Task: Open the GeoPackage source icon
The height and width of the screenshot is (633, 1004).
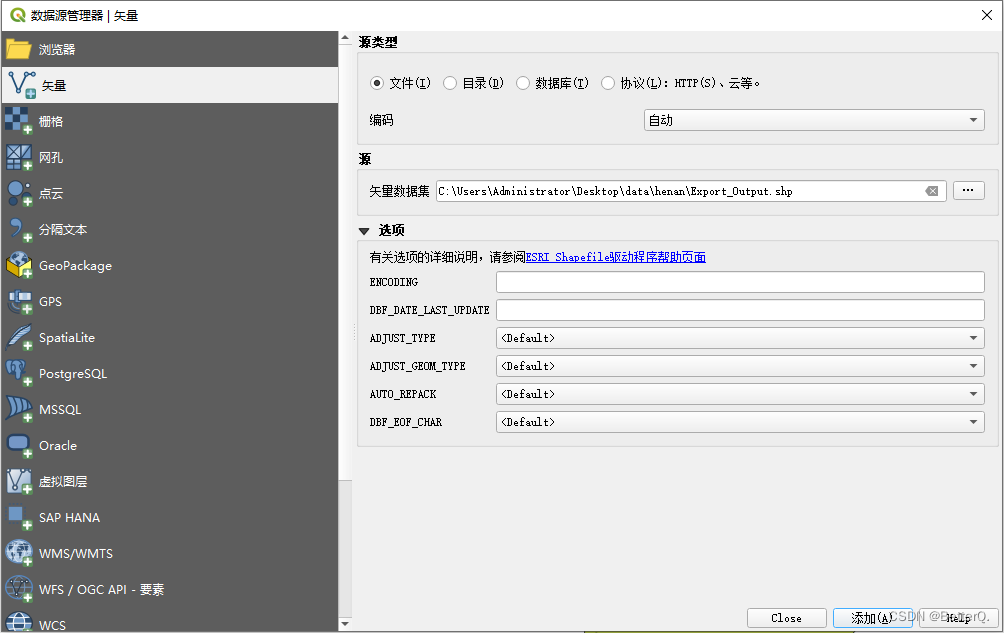Action: click(x=19, y=265)
